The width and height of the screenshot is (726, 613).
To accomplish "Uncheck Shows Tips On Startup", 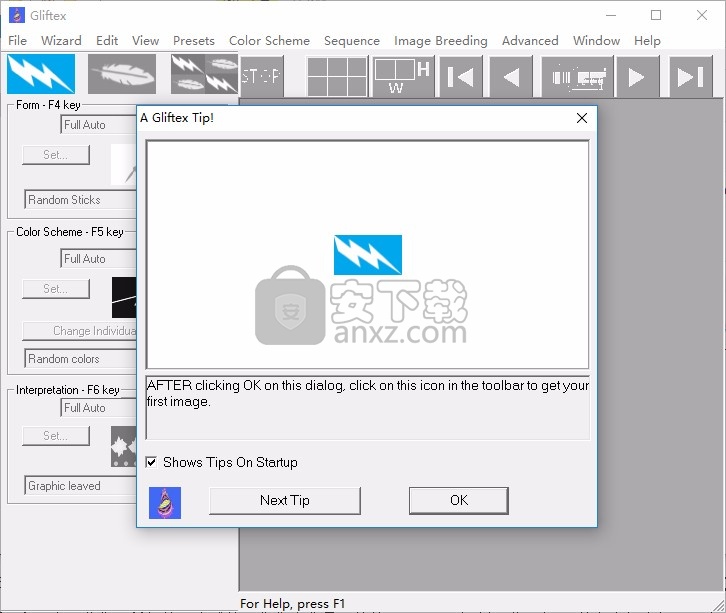I will 151,462.
